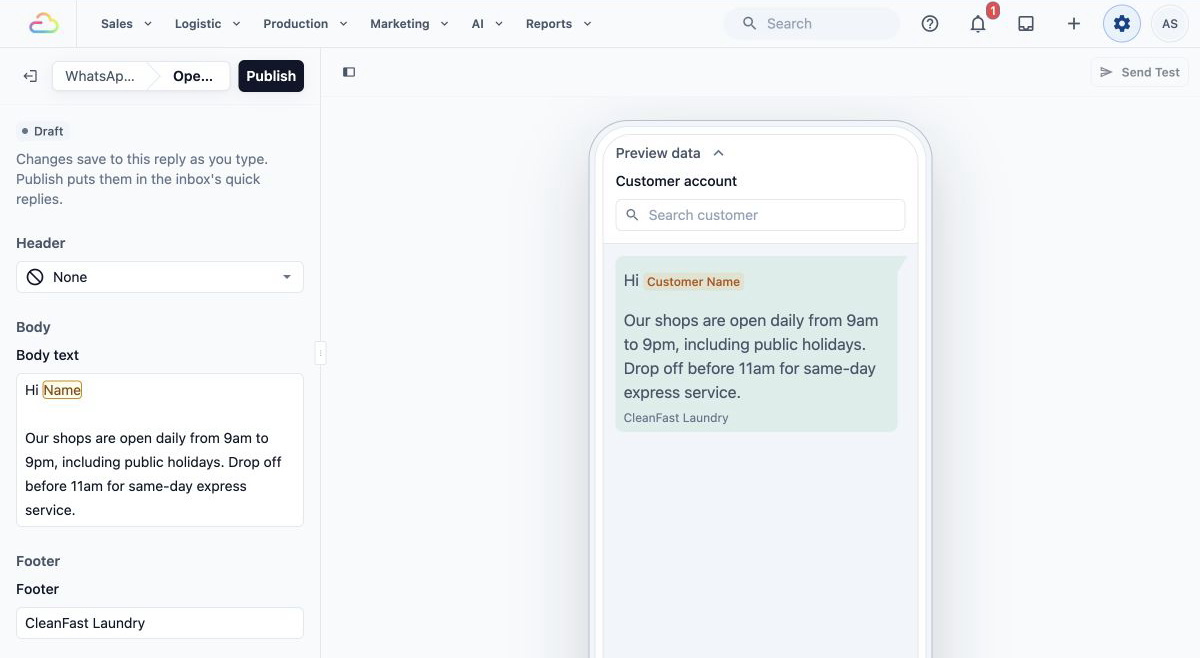Open the Production menu
1200x658 pixels.
(x=305, y=23)
